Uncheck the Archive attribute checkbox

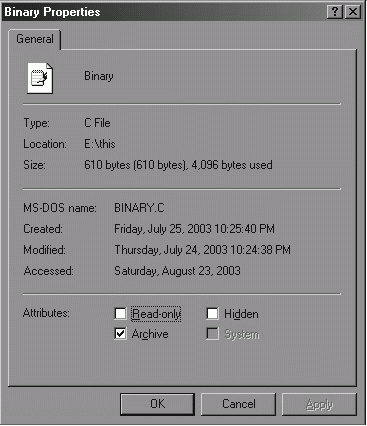120,334
